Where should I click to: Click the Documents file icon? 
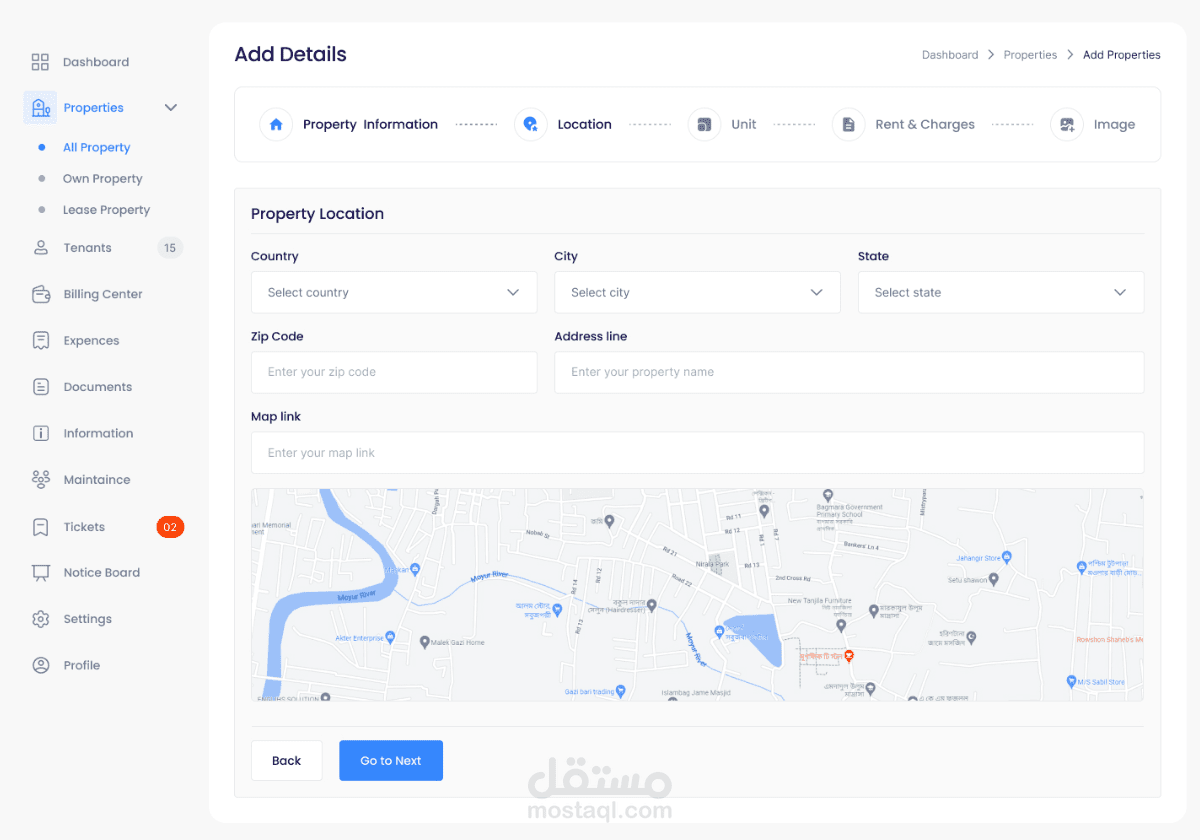(x=41, y=386)
